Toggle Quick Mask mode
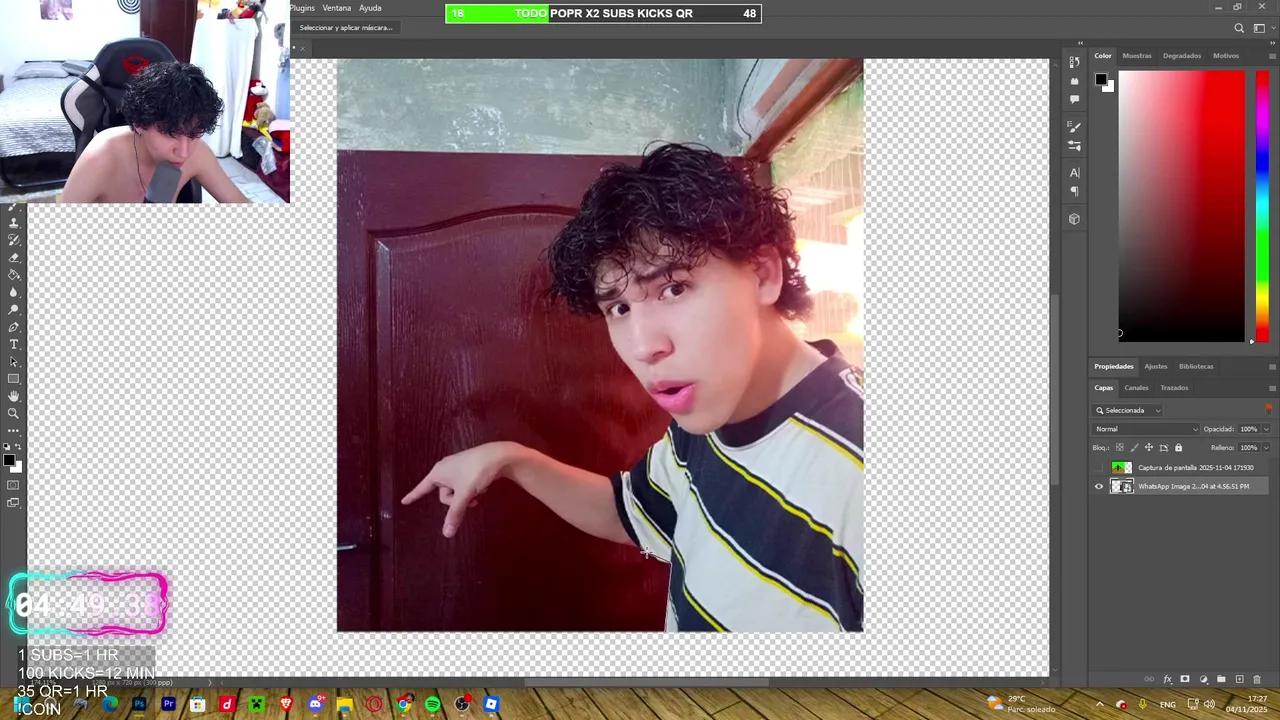 [14, 485]
